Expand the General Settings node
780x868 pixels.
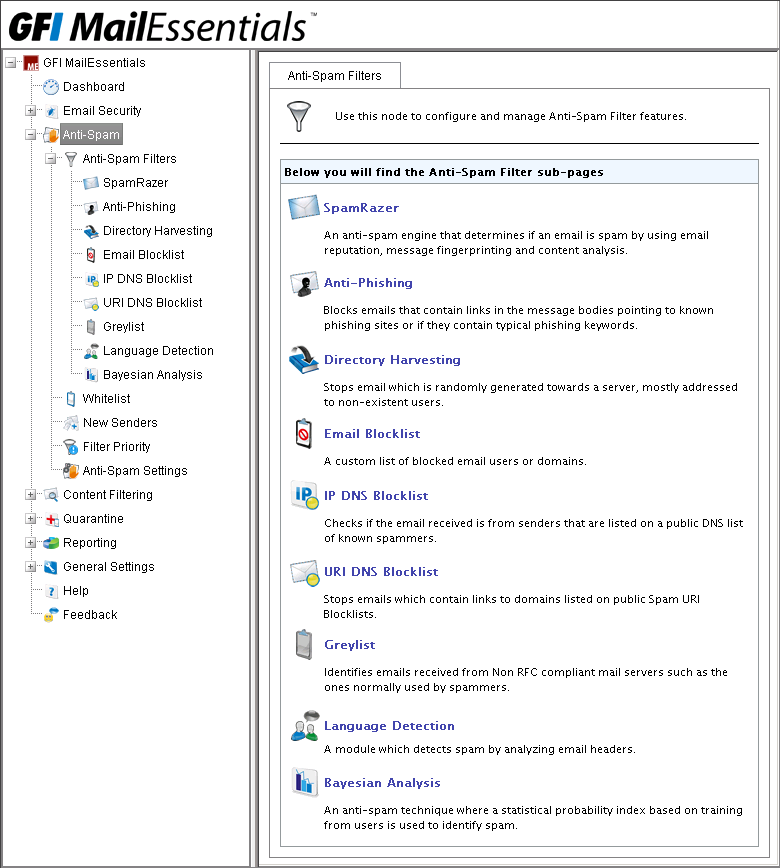30,567
